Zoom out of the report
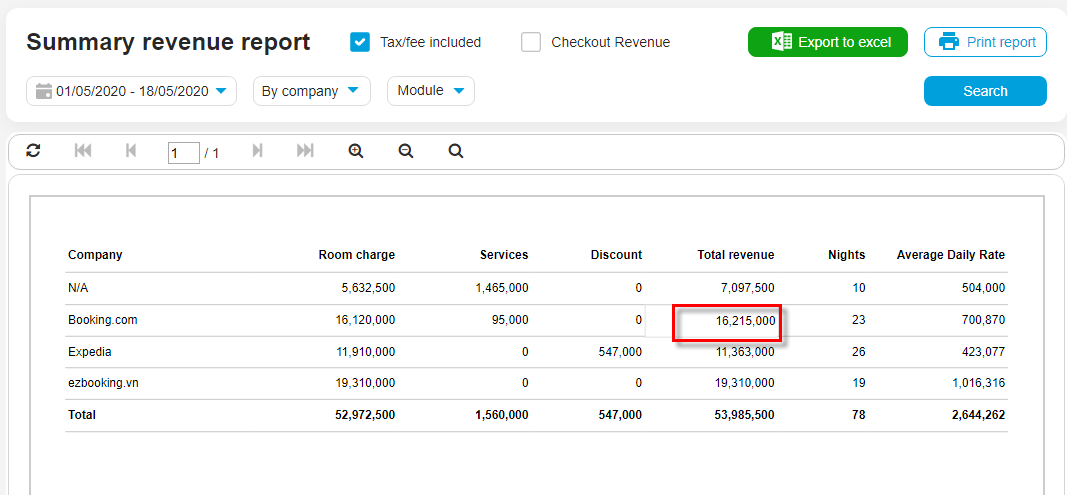This screenshot has height=495, width=1067. [x=405, y=151]
